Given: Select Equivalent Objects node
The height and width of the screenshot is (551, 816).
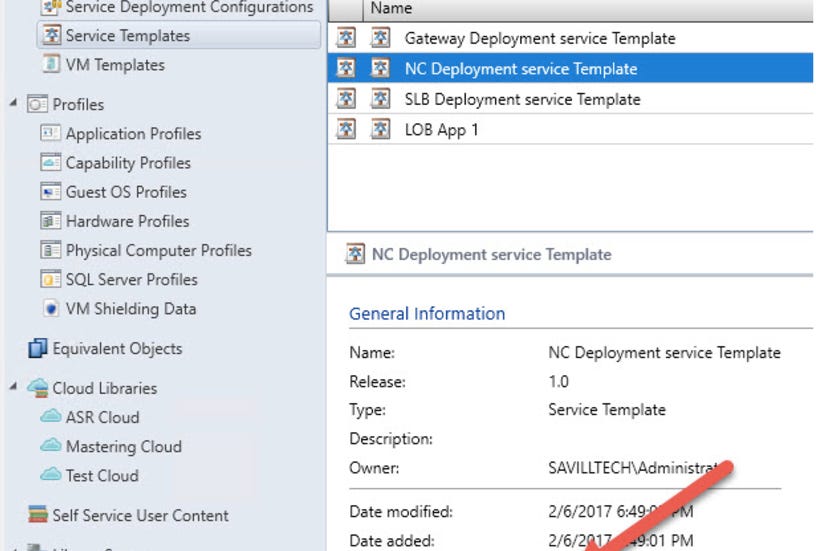Looking at the screenshot, I should 117,349.
